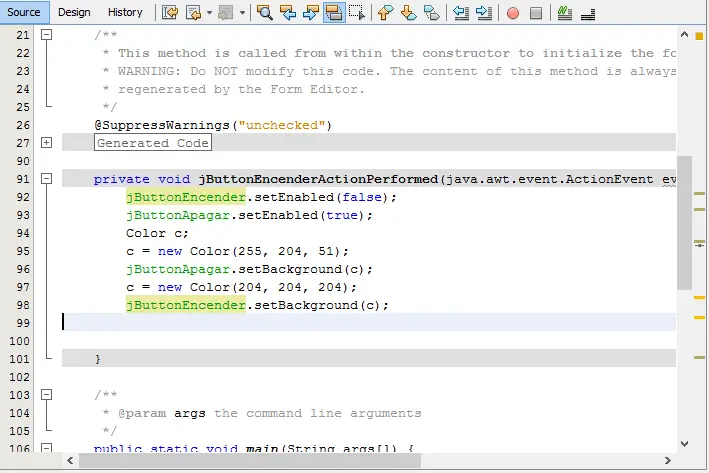Click highlighted jButtonEncender on line 92
Screen dimensions: 709x473
tap(186, 197)
